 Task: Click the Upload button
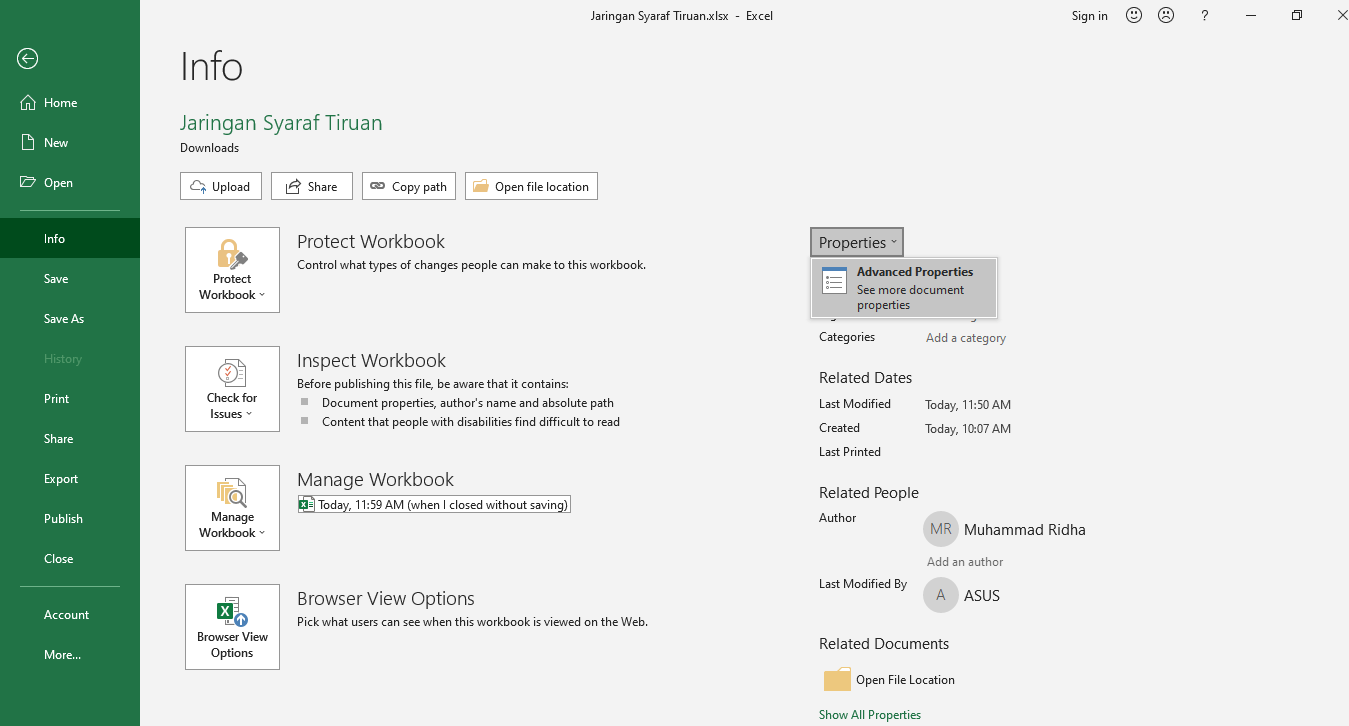pyautogui.click(x=220, y=186)
